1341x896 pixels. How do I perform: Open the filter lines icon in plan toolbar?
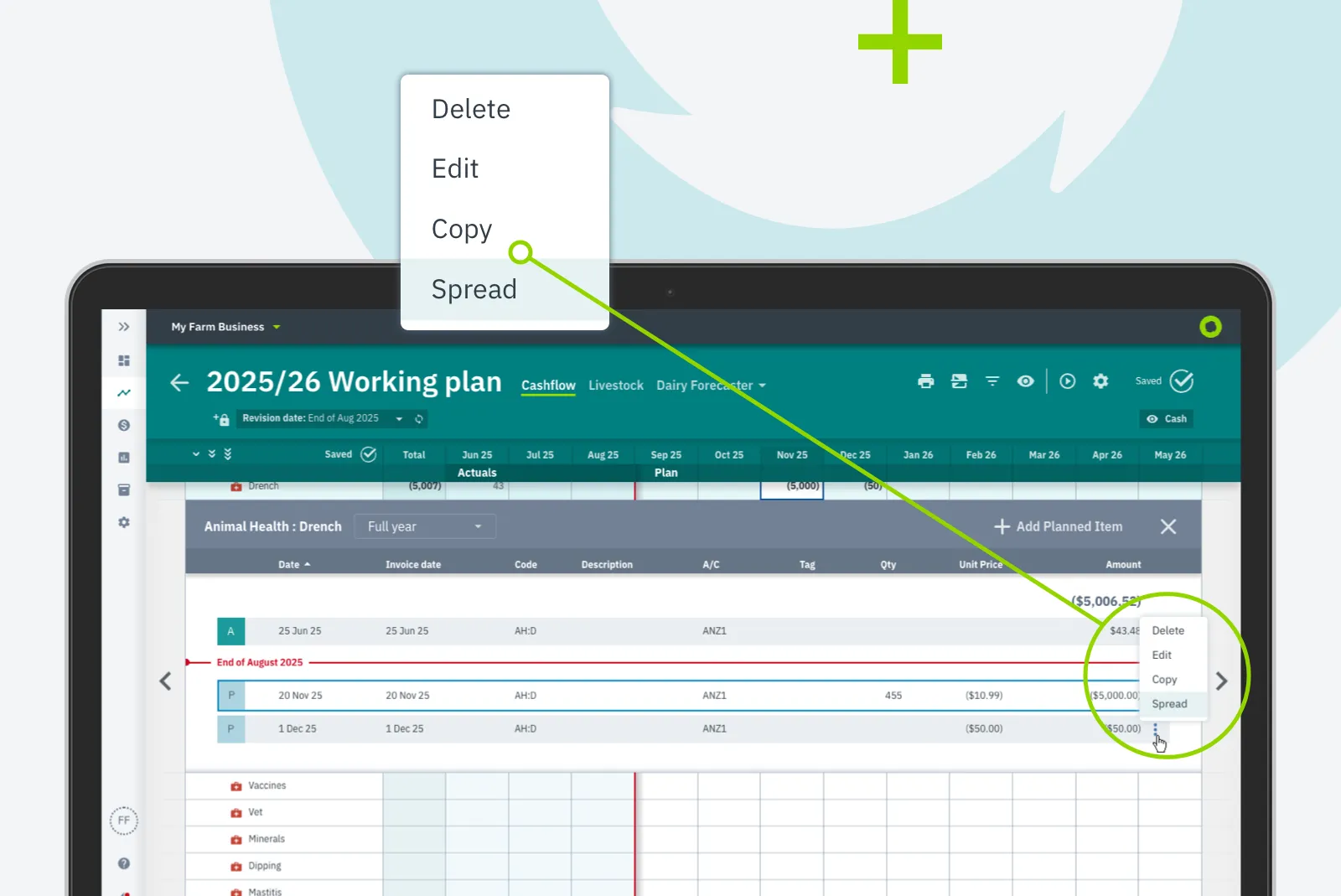pyautogui.click(x=992, y=381)
